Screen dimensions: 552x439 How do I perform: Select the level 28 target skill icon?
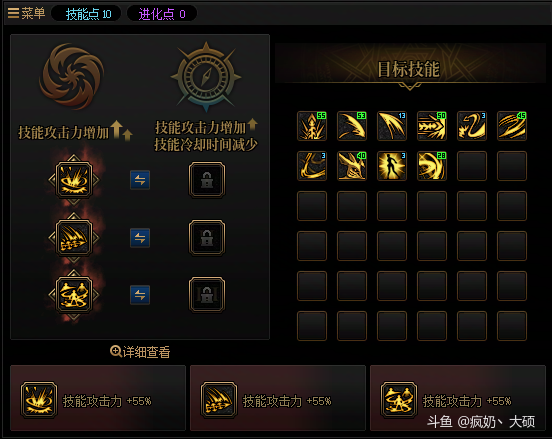432,166
